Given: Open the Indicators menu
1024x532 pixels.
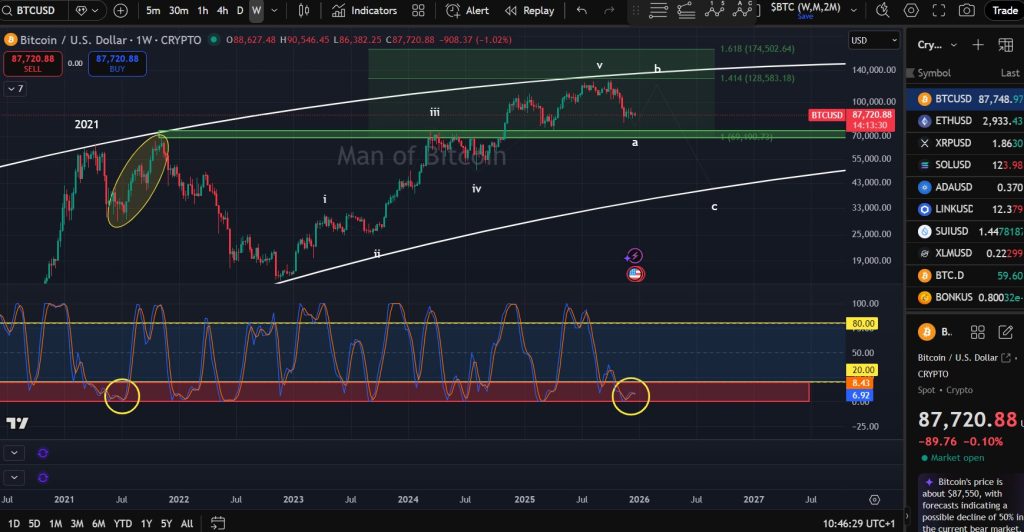Looking at the screenshot, I should pos(364,11).
